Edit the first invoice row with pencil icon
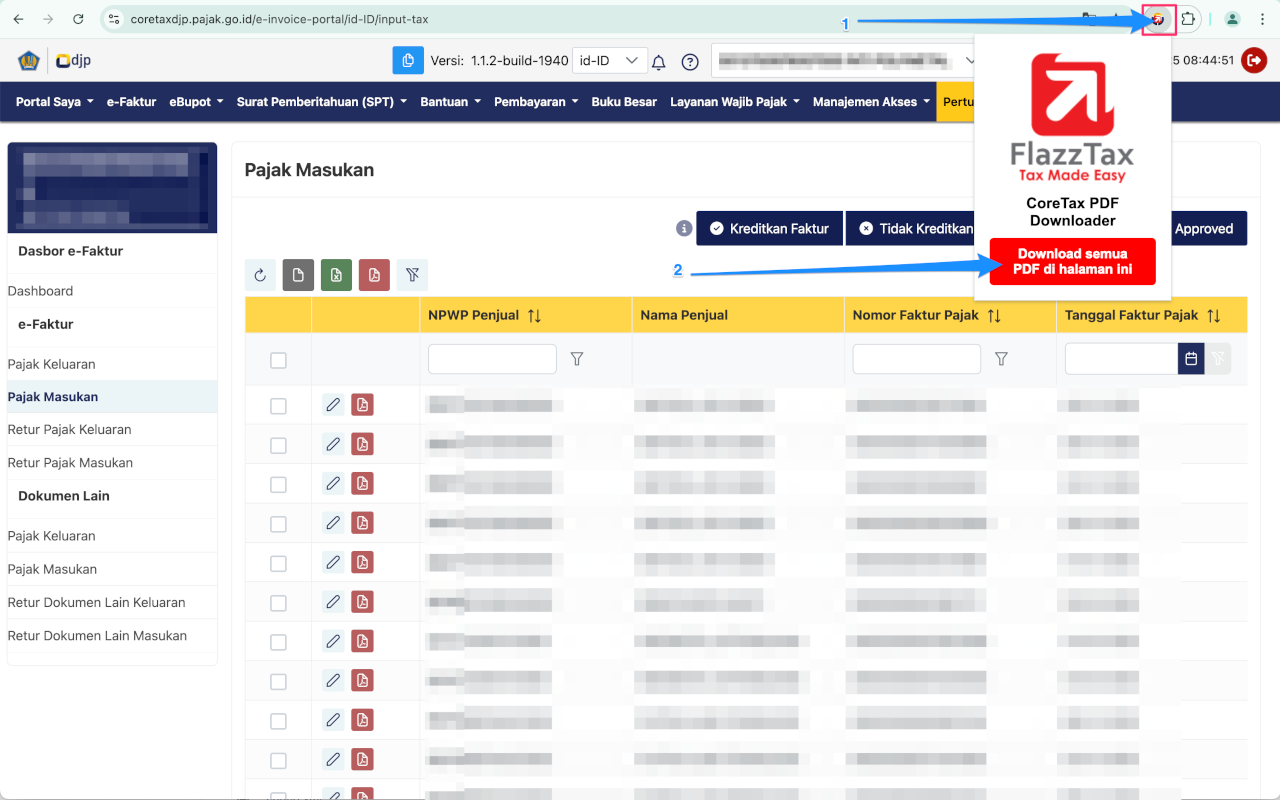The width and height of the screenshot is (1280, 800). pyautogui.click(x=333, y=404)
